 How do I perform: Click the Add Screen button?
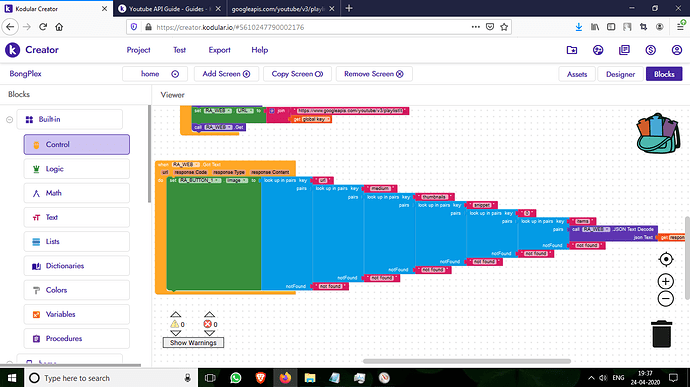tap(226, 74)
